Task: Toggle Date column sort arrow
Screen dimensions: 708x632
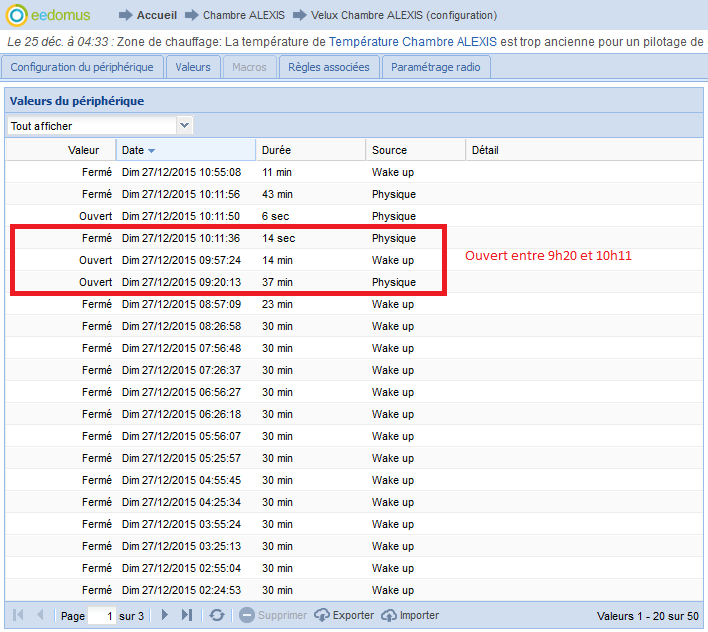Action: [x=152, y=151]
